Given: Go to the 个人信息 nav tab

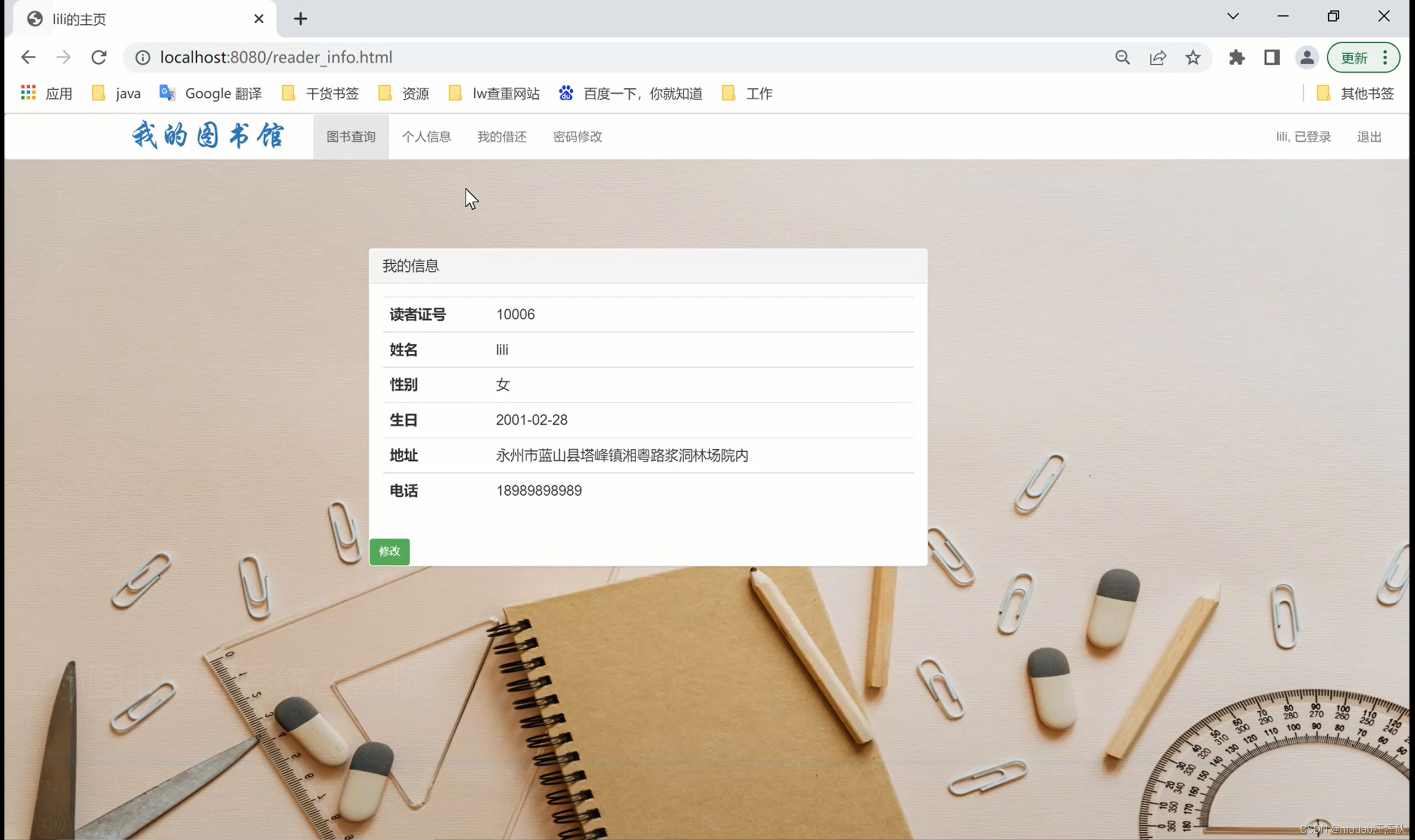Looking at the screenshot, I should point(426,136).
